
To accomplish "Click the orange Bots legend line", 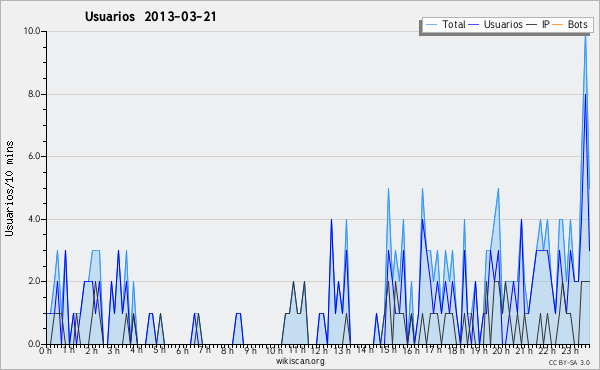I will (x=558, y=25).
